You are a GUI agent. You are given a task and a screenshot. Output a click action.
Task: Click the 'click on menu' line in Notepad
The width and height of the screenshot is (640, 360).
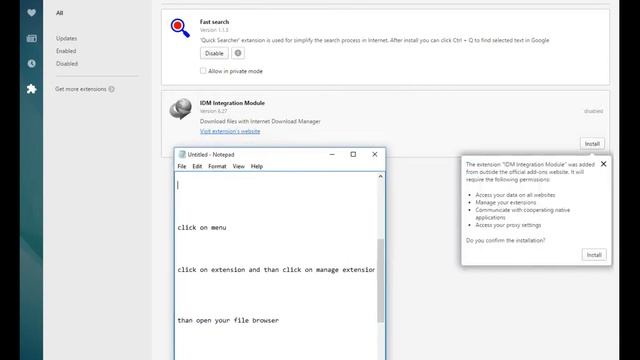click(202, 227)
